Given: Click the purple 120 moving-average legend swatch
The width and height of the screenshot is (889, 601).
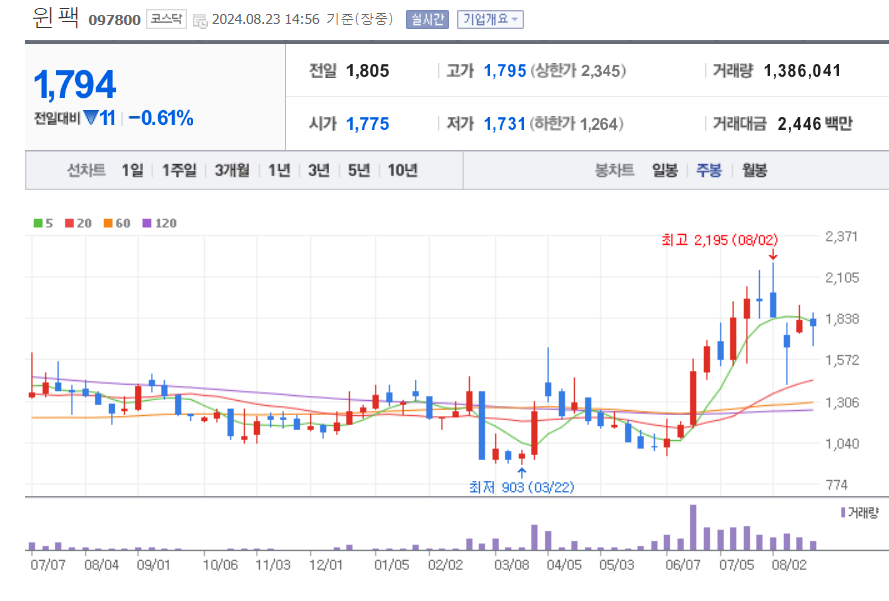Looking at the screenshot, I should [147, 223].
